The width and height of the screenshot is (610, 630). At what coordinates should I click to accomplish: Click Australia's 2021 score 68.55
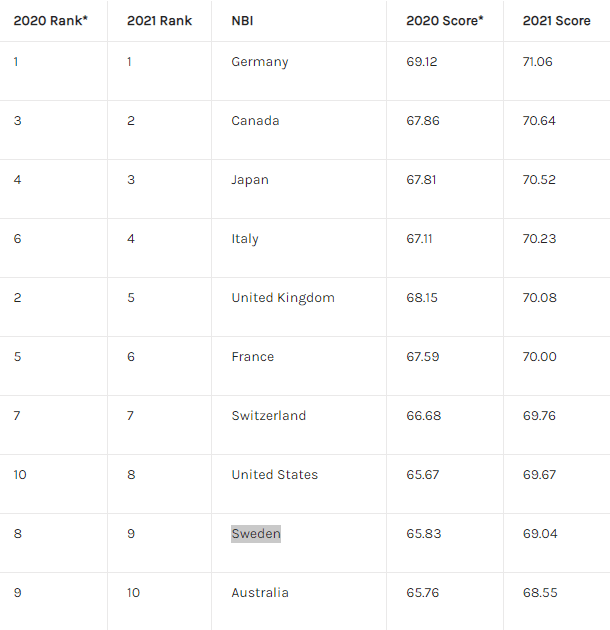point(540,593)
